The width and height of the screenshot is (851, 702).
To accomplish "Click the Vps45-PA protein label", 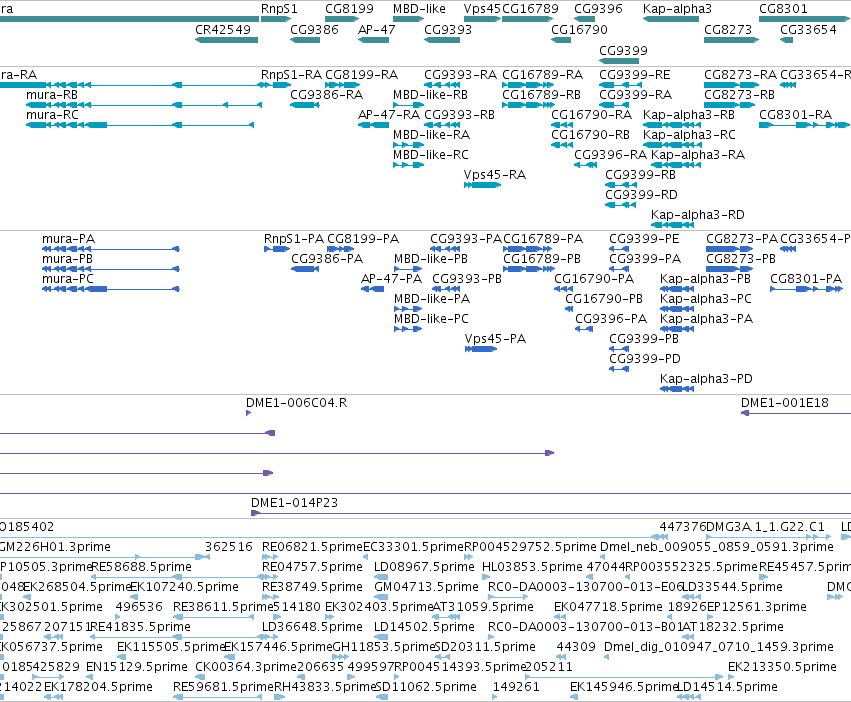I will click(495, 339).
